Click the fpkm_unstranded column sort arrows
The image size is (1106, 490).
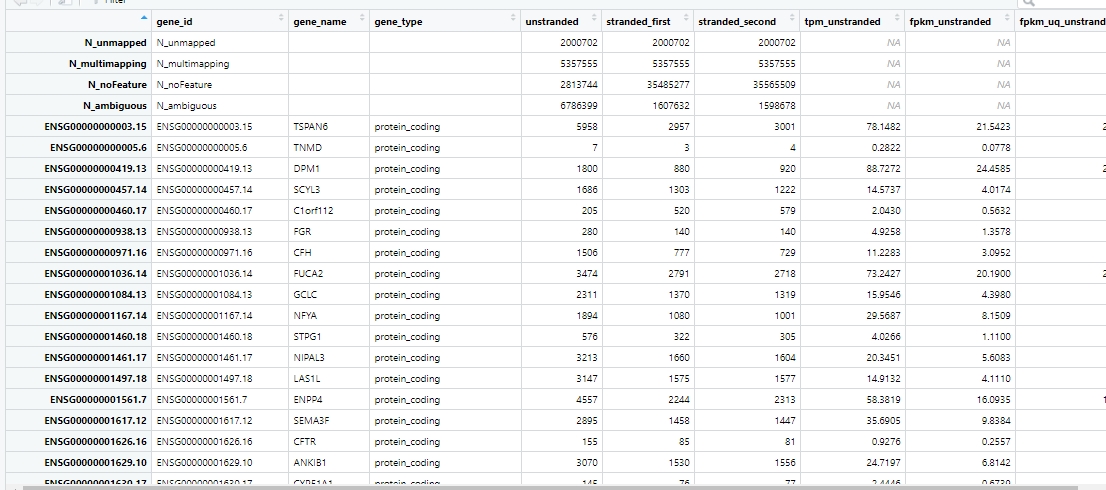click(x=1006, y=17)
